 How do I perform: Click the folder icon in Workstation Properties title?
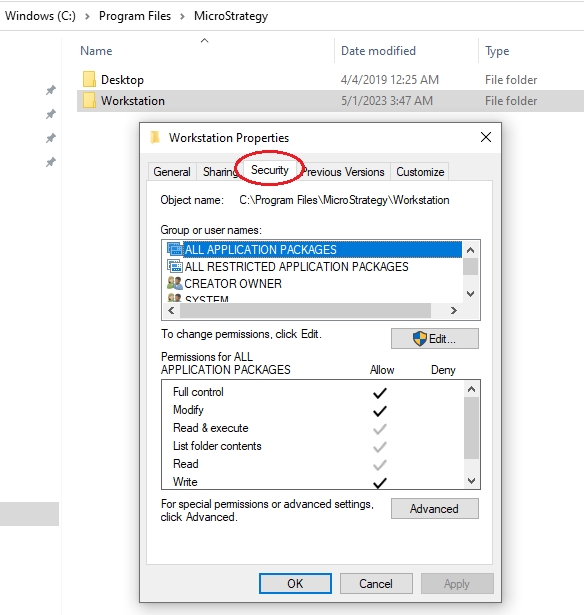coord(155,138)
